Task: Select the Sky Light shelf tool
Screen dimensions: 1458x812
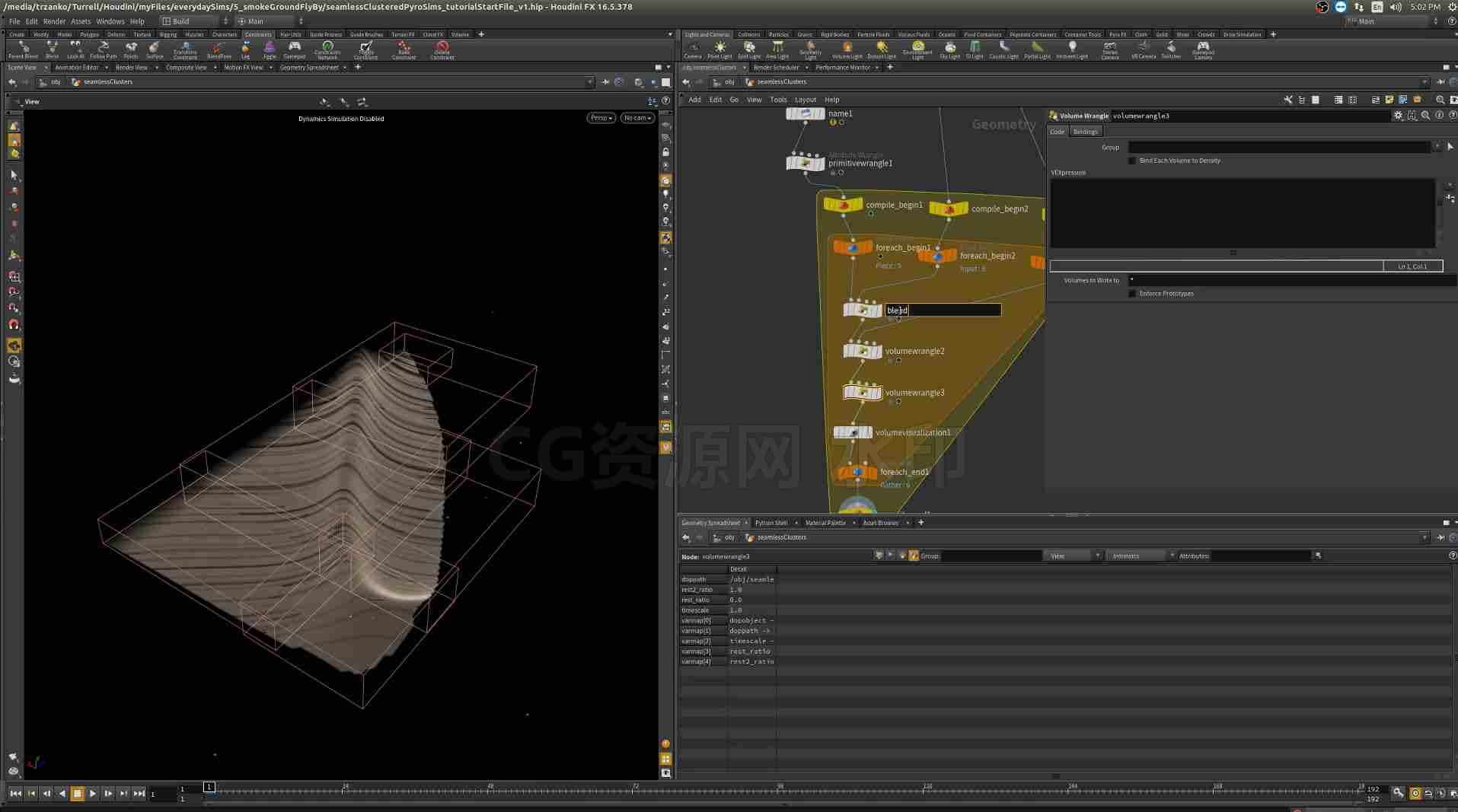Action: (949, 50)
